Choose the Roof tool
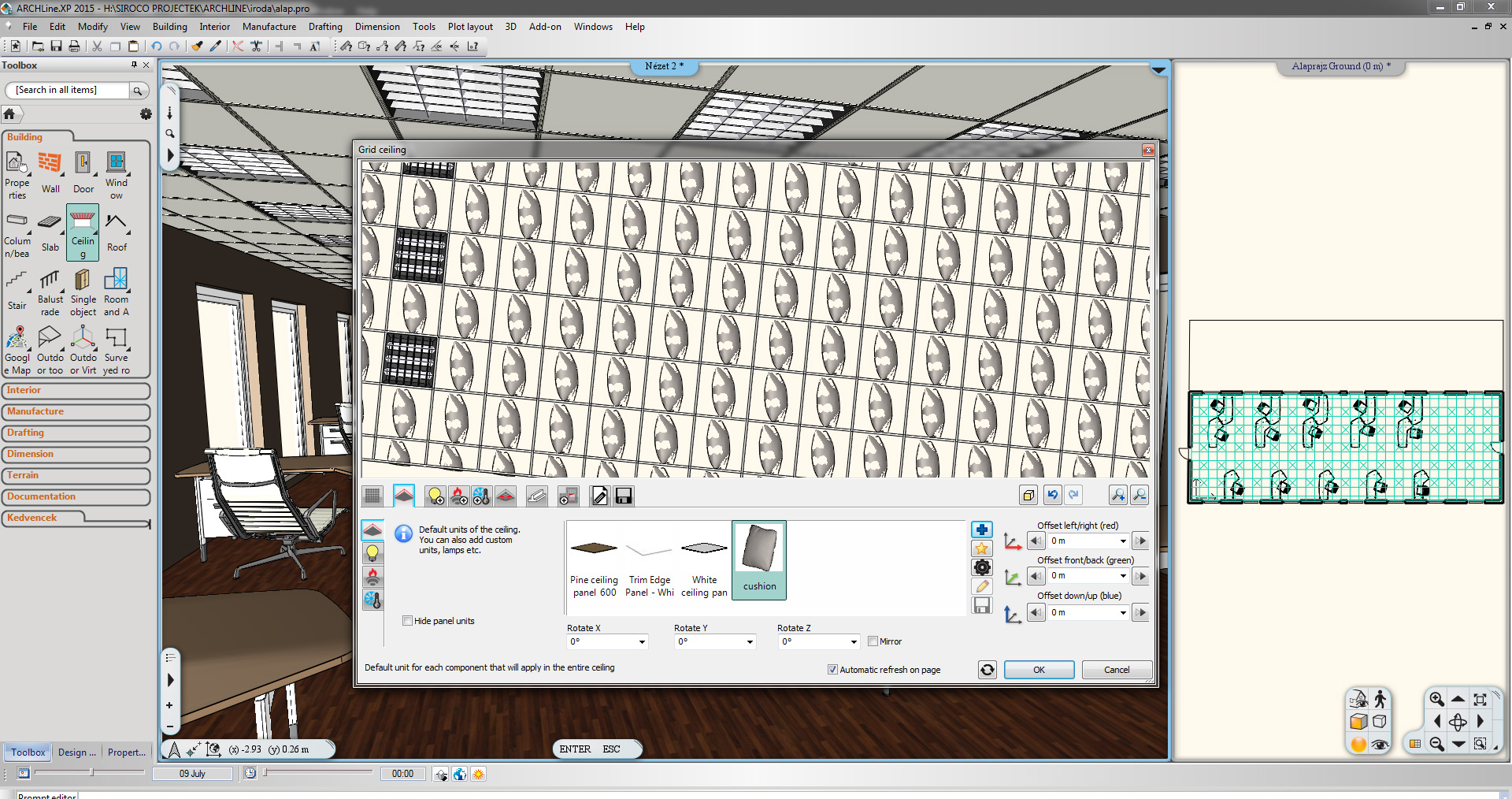 [117, 232]
